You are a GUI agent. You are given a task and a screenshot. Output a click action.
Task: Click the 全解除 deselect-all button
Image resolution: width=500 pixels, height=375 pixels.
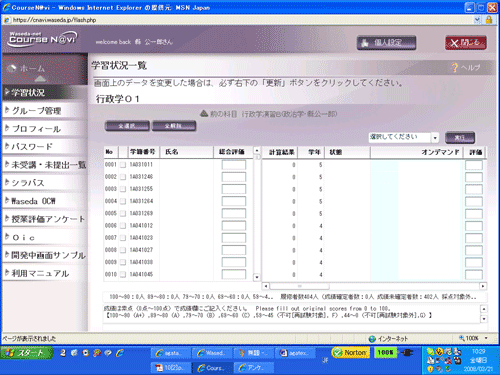click(x=174, y=126)
